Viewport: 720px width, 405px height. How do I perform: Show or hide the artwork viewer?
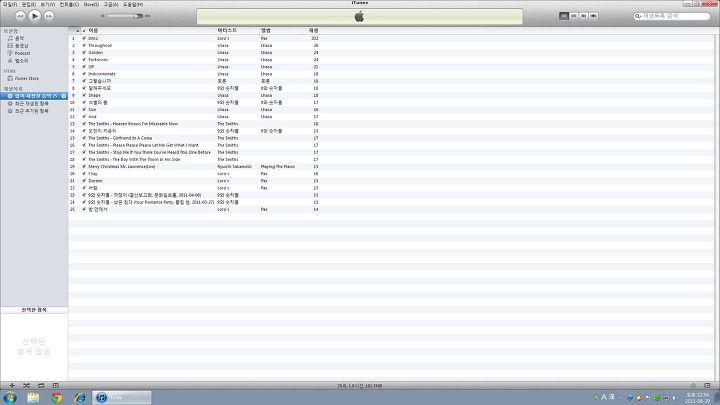pos(56,386)
